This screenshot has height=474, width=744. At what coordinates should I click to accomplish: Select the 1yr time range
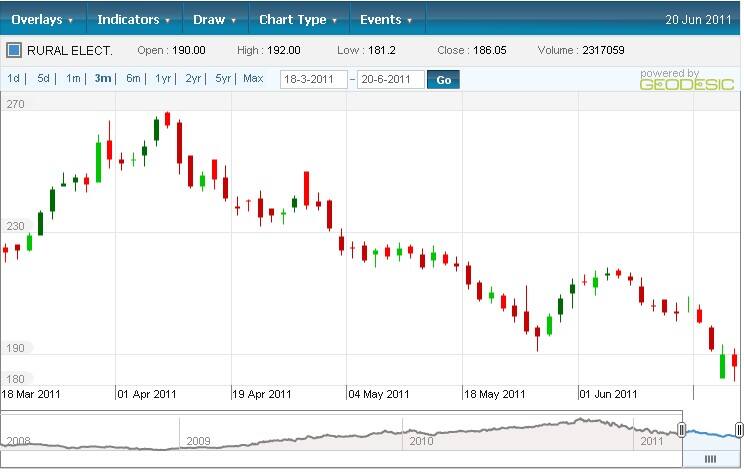(x=164, y=78)
